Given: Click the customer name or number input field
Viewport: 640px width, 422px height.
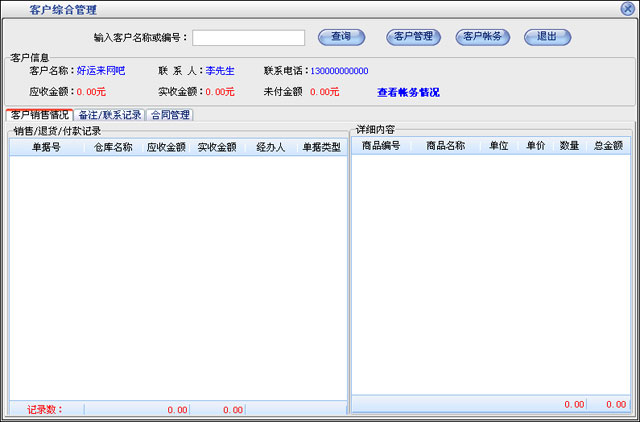Looking at the screenshot, I should click(x=248, y=38).
